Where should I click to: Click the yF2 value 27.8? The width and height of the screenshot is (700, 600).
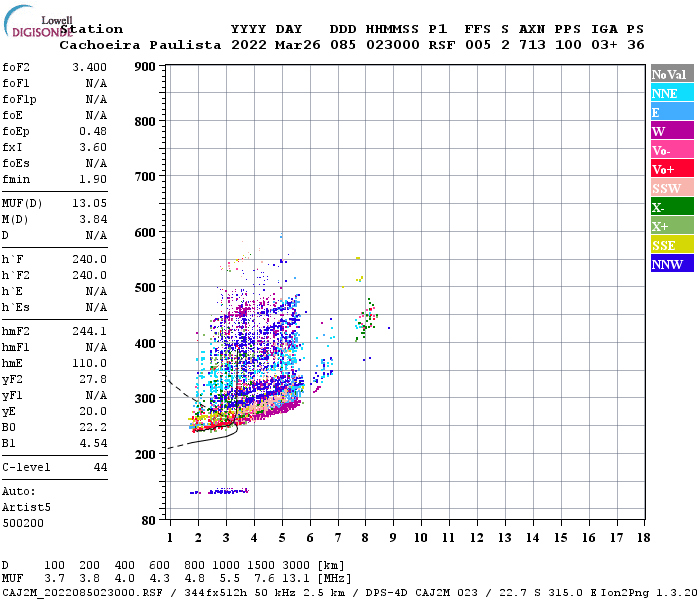[x=93, y=379]
